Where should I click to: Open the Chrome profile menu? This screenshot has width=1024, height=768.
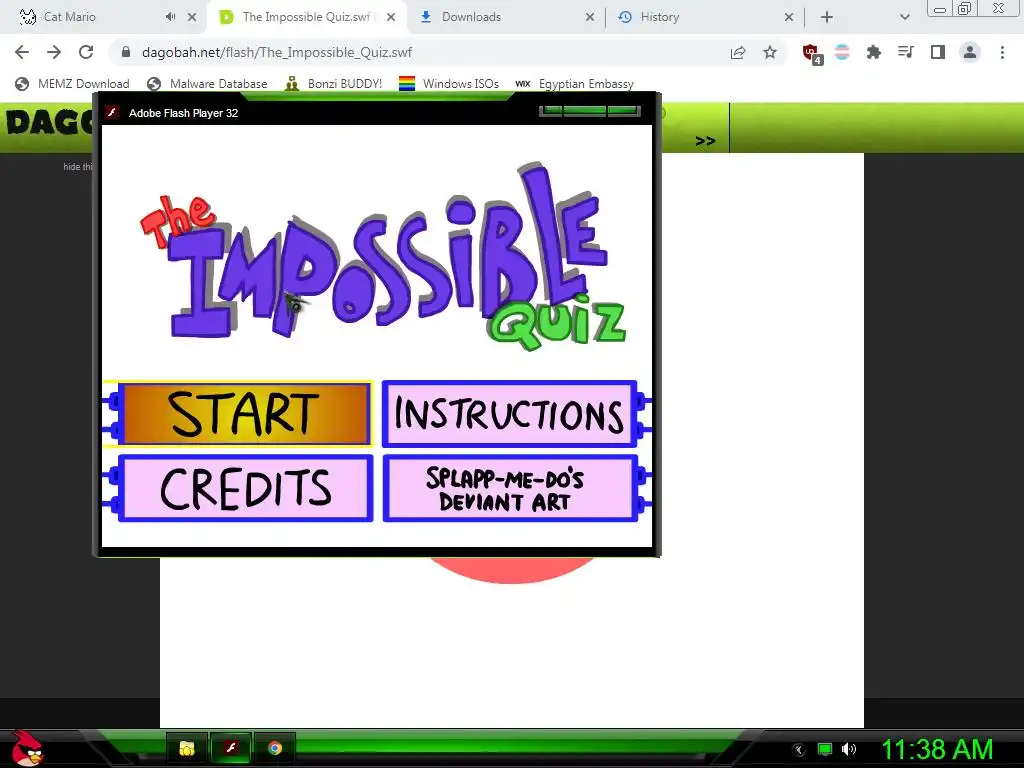(x=970, y=52)
